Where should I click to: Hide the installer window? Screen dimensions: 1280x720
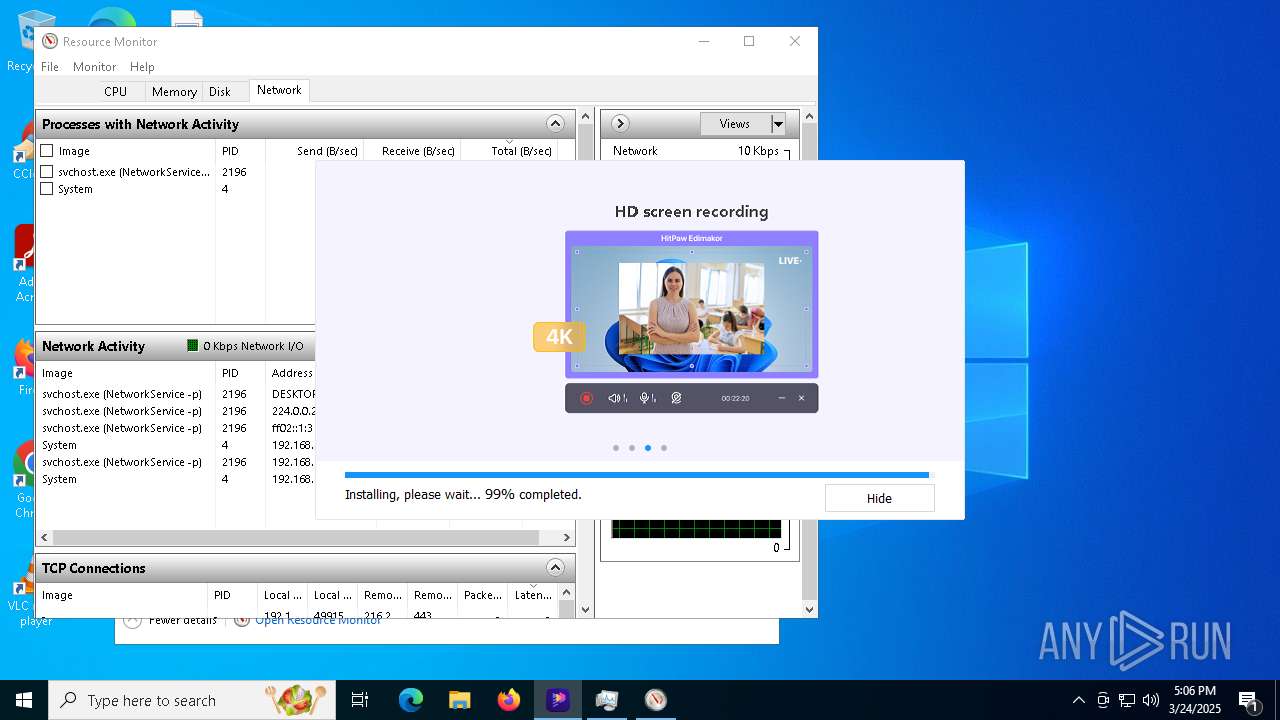[x=879, y=498]
